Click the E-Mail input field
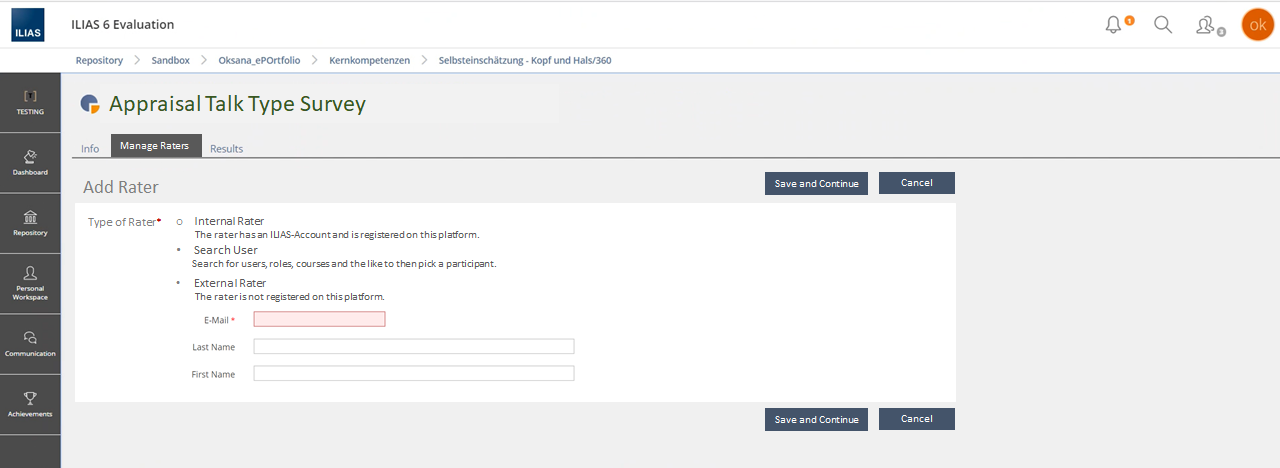Image resolution: width=1280 pixels, height=468 pixels. coord(319,319)
